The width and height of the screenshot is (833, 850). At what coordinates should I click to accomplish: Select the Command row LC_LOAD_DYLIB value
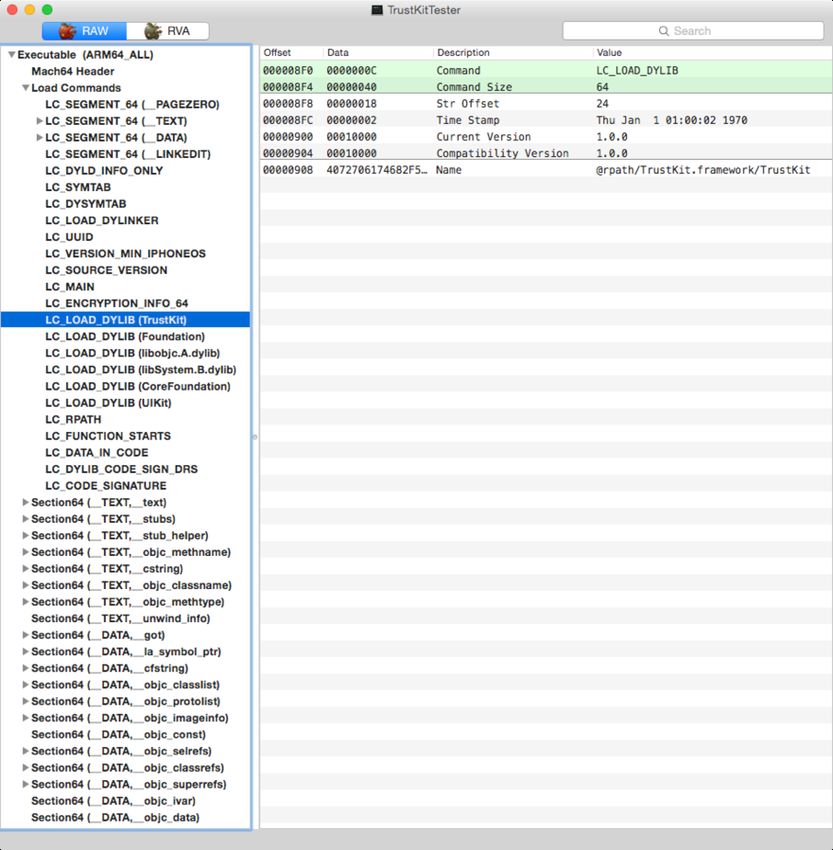[x=637, y=70]
